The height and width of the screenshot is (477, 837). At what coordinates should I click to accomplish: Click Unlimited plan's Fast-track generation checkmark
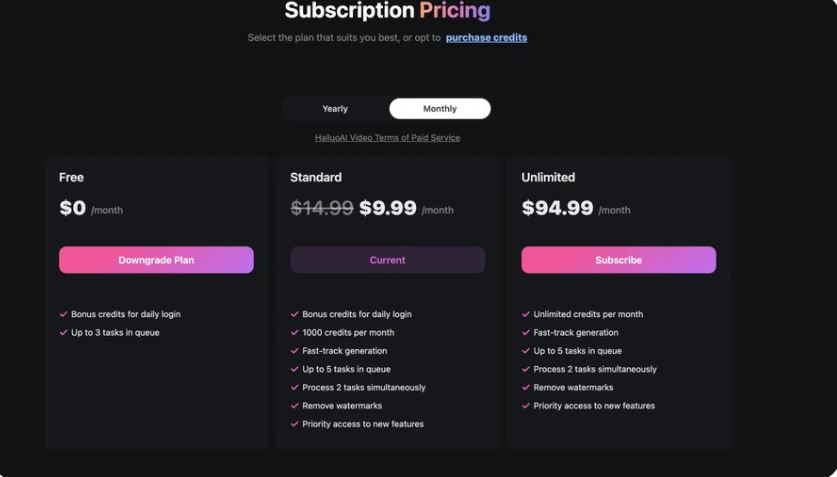(x=526, y=333)
